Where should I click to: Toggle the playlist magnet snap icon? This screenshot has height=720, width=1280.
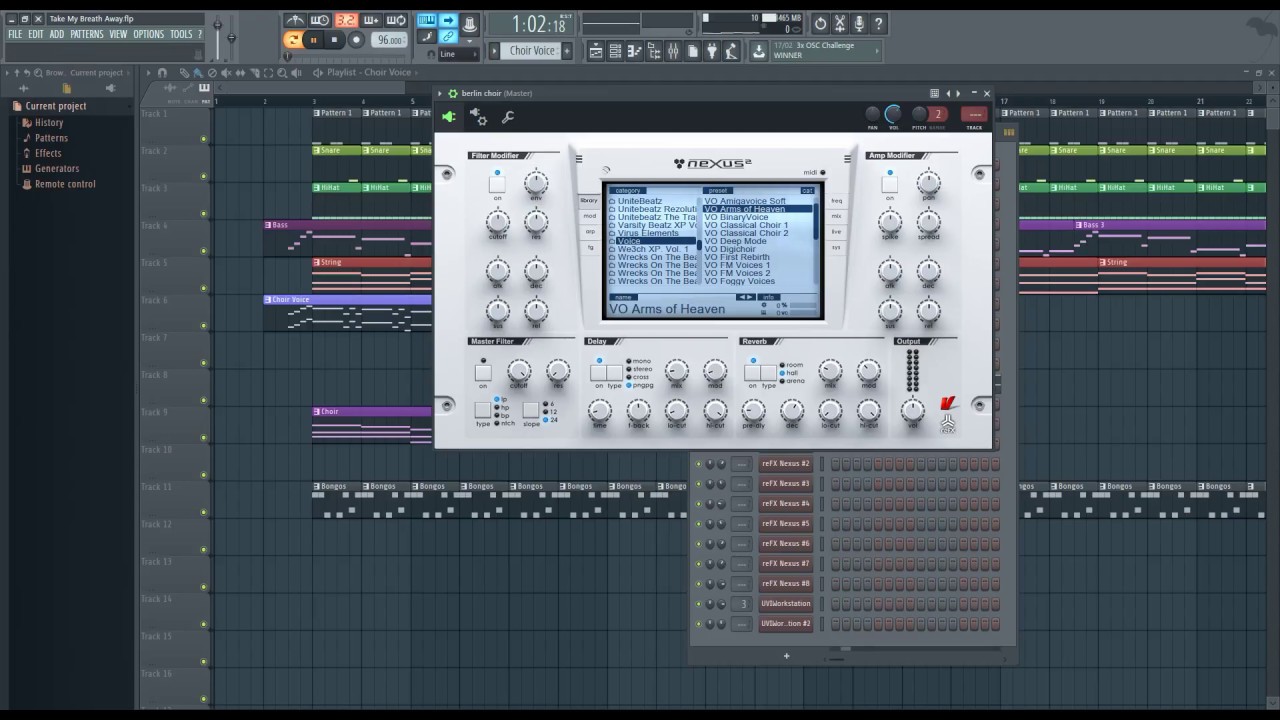pyautogui.click(x=164, y=73)
